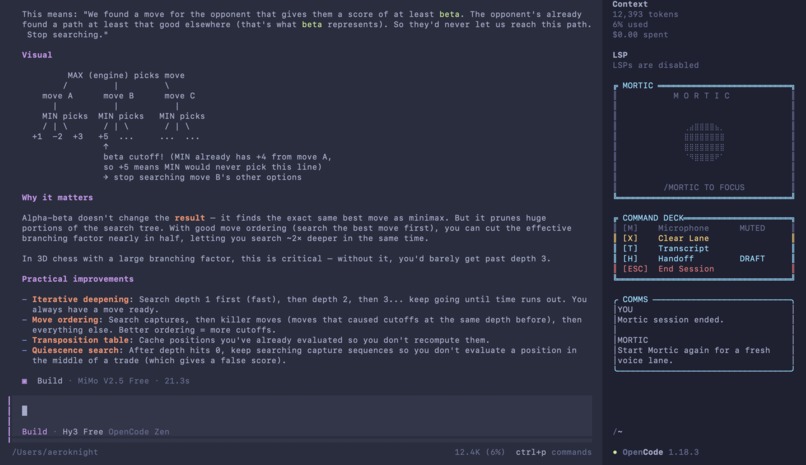Click the DRAFT status next to Handoff
The image size is (806, 465).
[752, 259]
